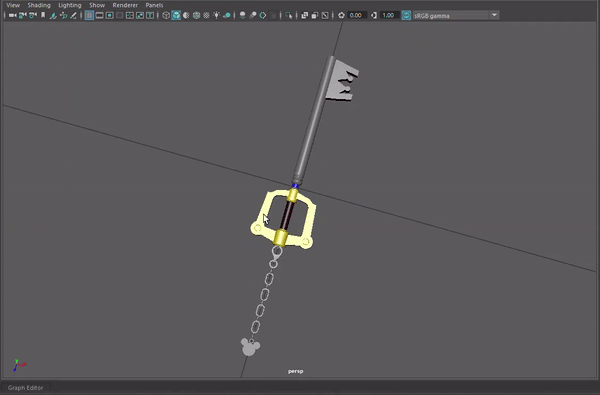This screenshot has height=395, width=600.
Task: Select the Mickey-shaped keychain token
Action: pos(249,347)
